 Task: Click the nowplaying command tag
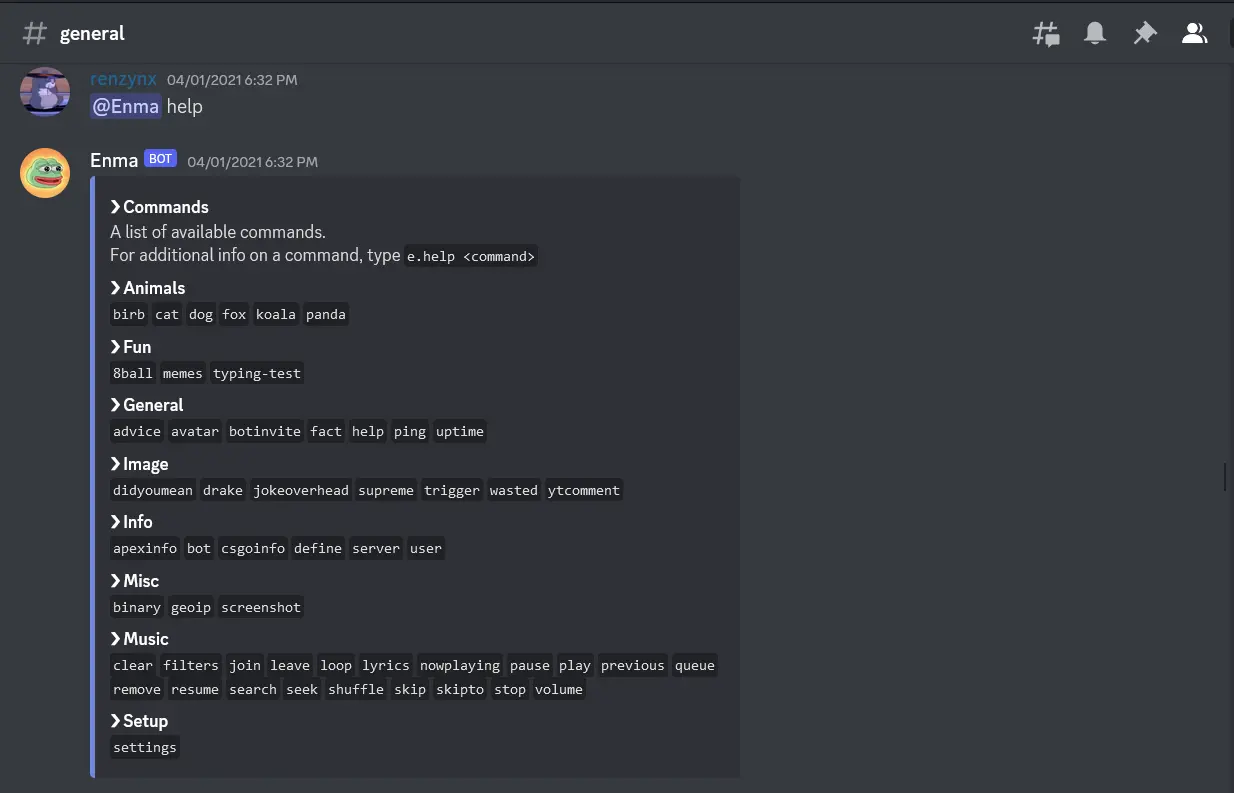click(x=459, y=665)
